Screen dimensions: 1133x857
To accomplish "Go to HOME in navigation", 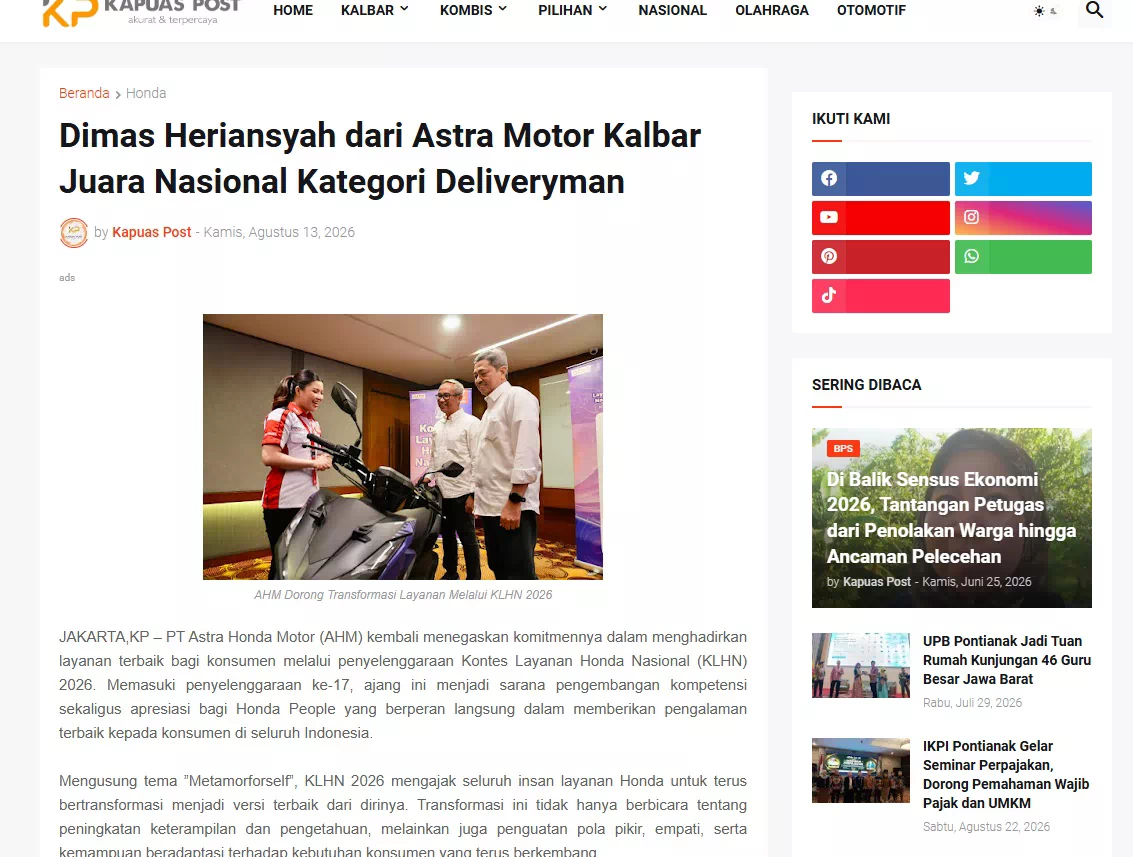I will click(293, 10).
